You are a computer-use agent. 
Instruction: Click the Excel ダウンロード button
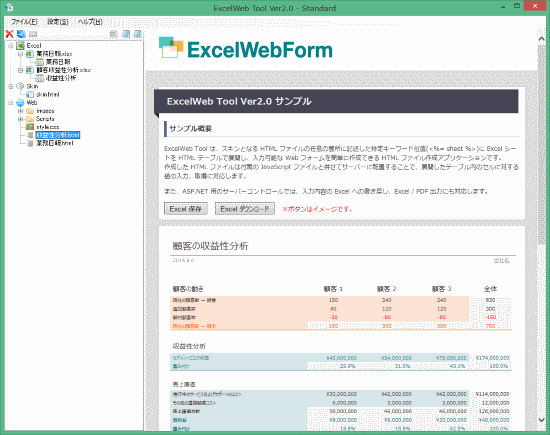point(245,209)
